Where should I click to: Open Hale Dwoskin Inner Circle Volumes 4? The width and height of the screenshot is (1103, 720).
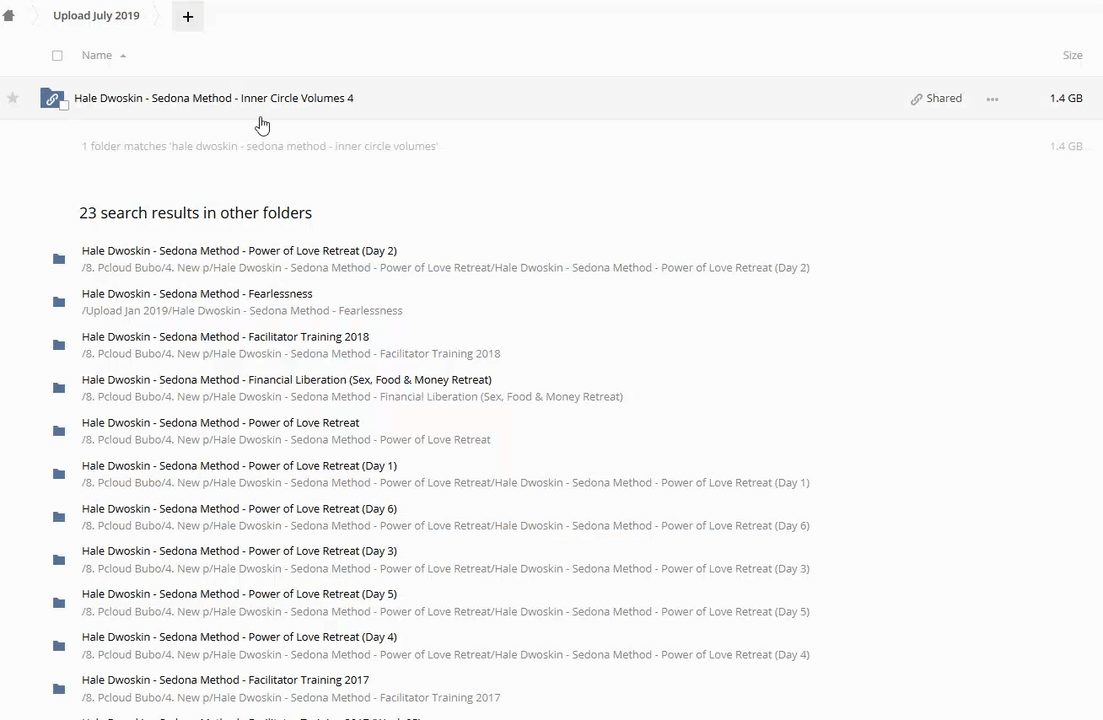point(214,98)
